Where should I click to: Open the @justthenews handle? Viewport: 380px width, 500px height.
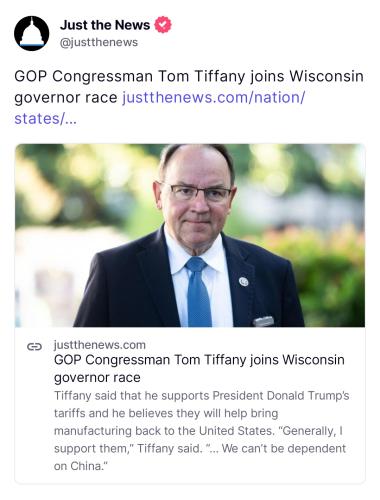(x=99, y=42)
